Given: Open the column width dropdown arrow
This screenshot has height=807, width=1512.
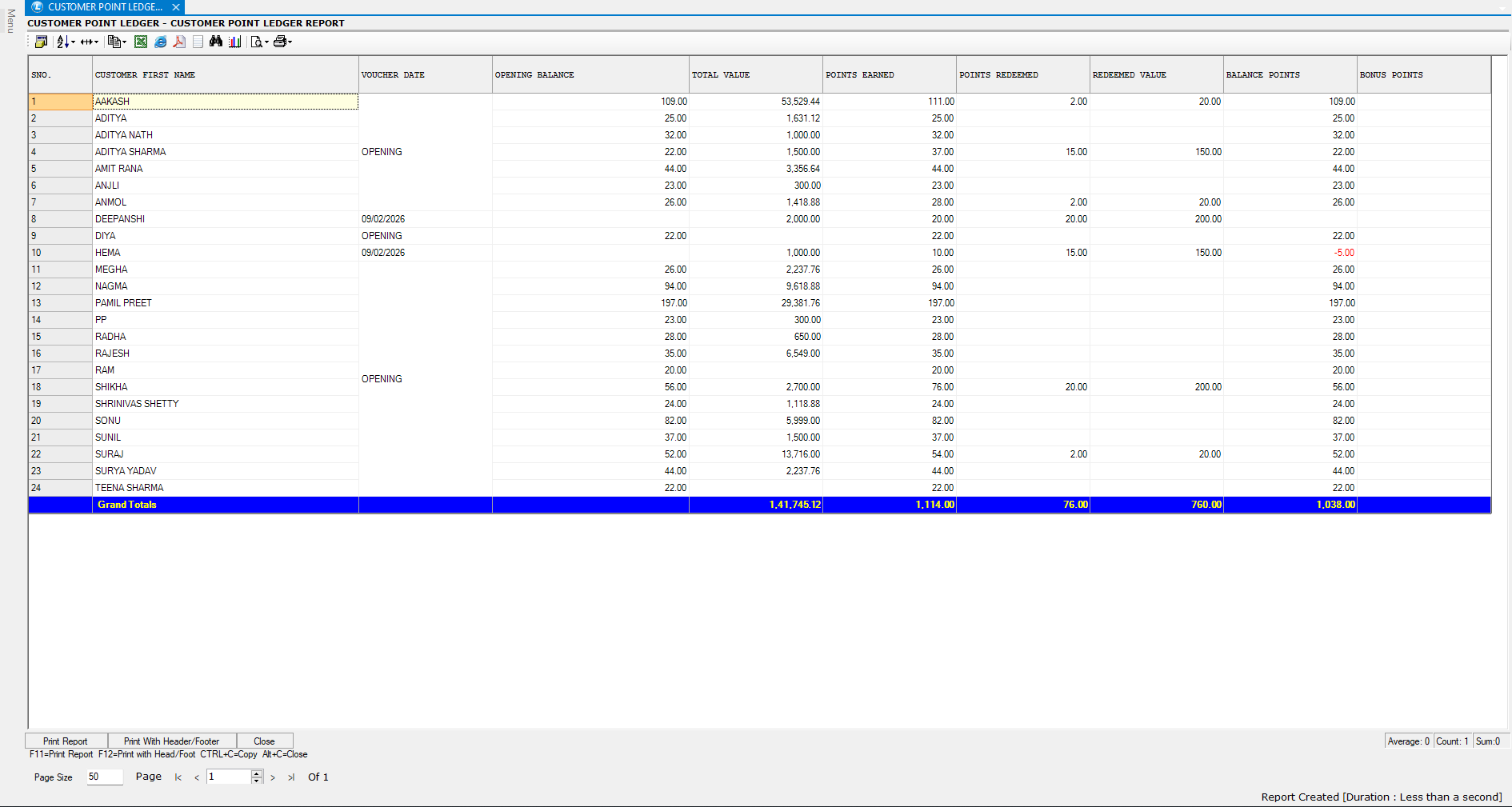Looking at the screenshot, I should pos(97,42).
